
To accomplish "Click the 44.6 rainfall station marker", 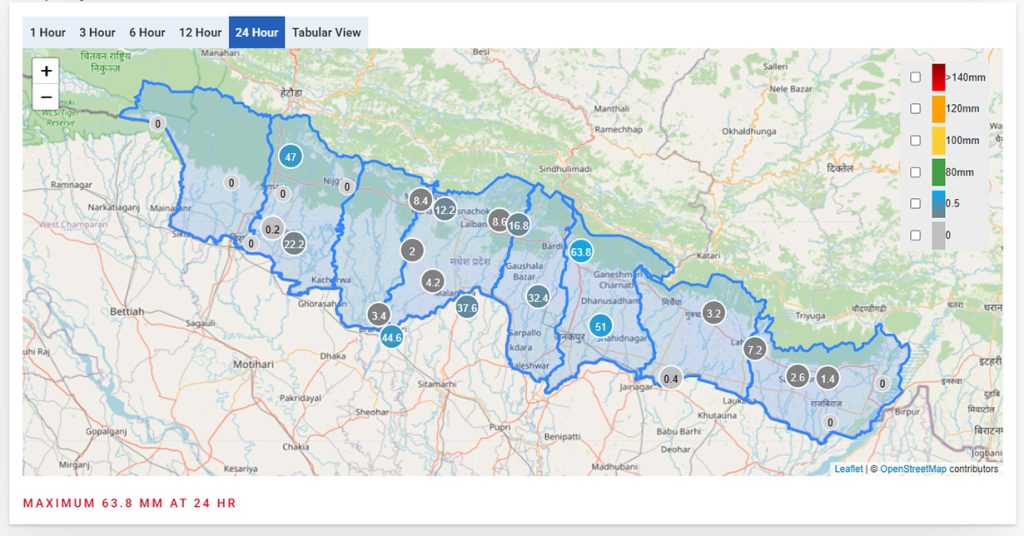I will pos(392,338).
